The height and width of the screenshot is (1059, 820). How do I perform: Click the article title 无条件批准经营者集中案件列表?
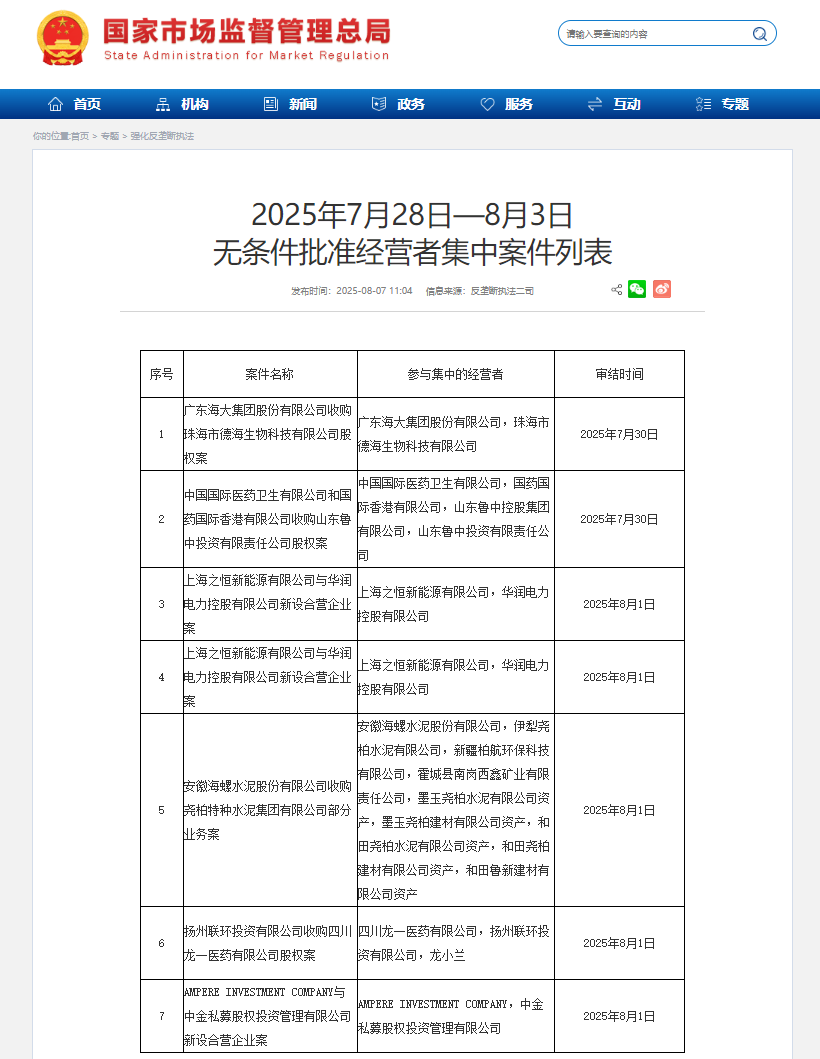(x=413, y=253)
